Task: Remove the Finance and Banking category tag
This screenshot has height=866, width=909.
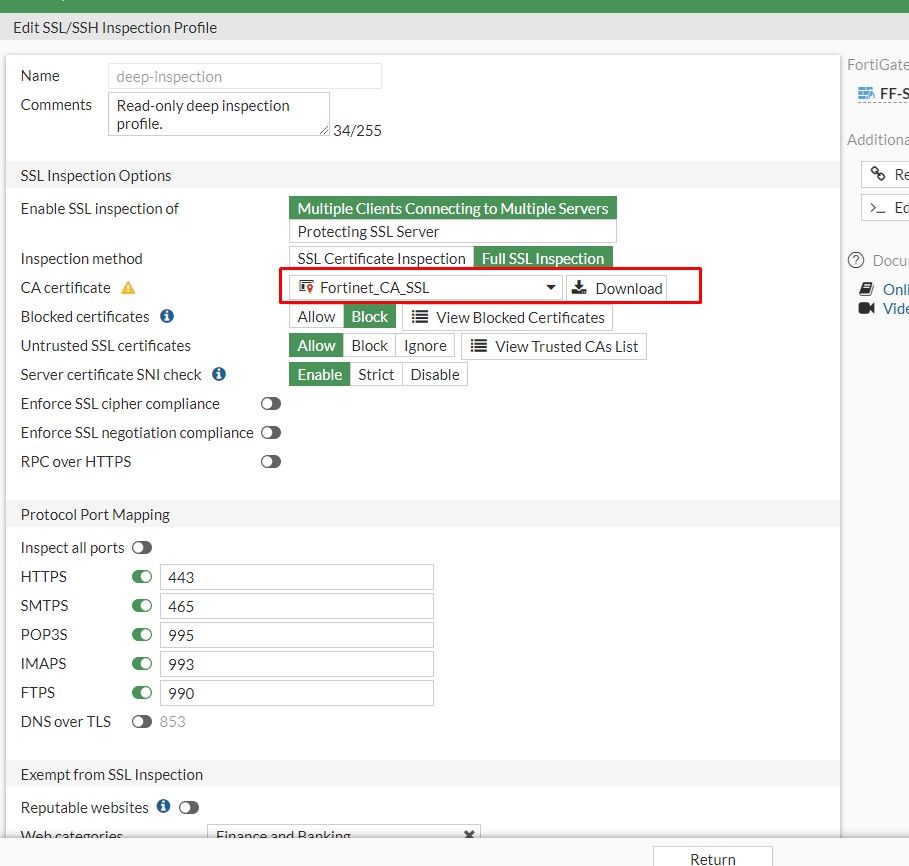Action: point(469,836)
